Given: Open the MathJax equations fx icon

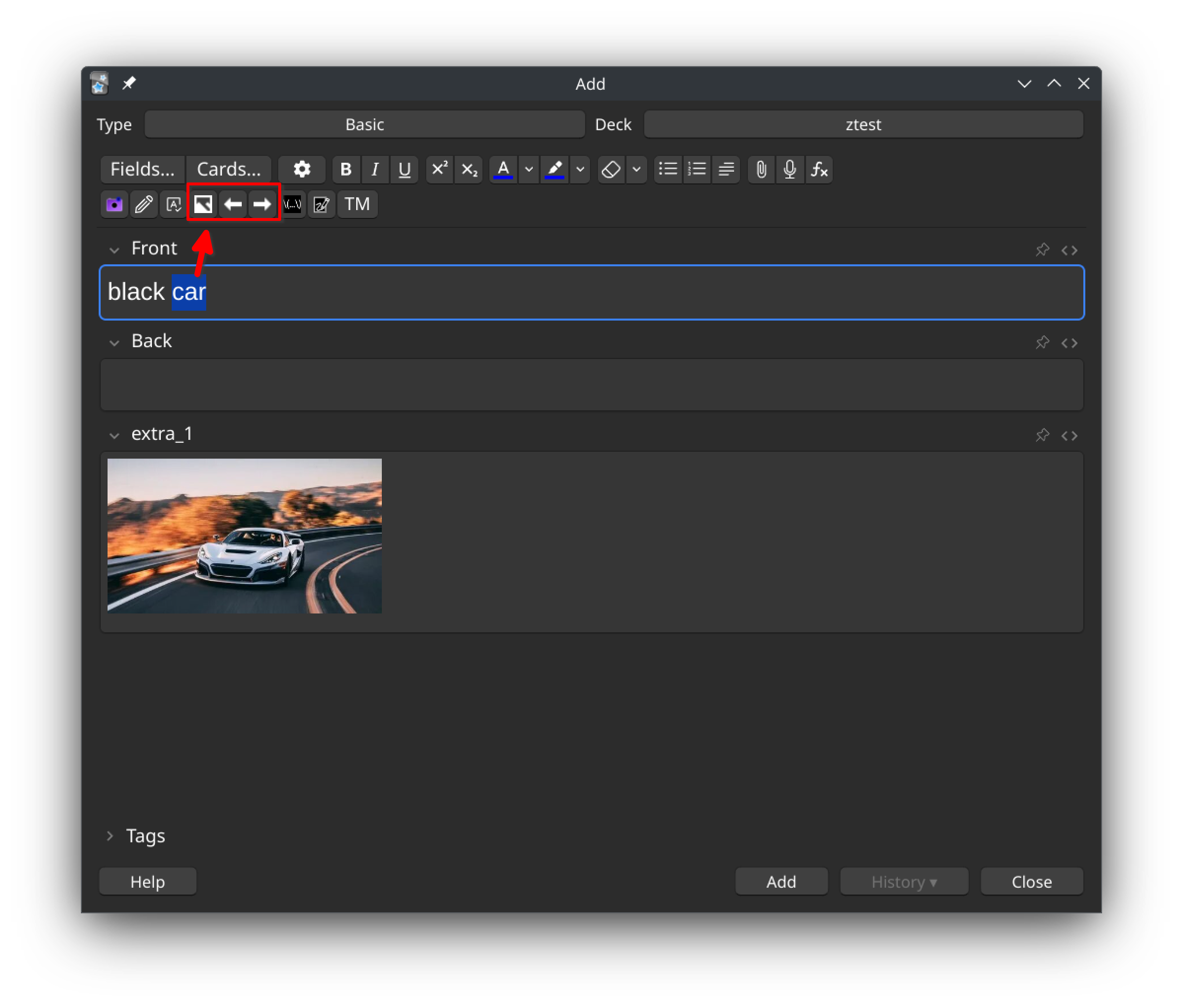Looking at the screenshot, I should (819, 169).
